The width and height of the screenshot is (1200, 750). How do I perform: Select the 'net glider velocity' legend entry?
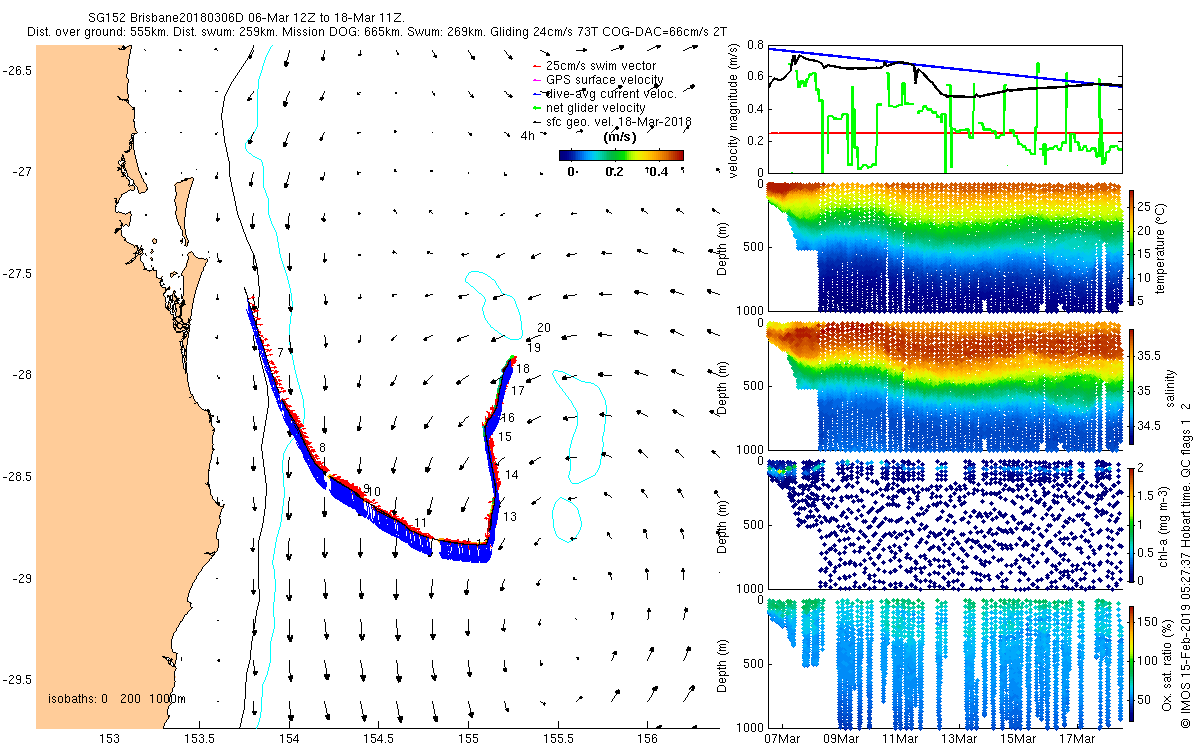point(589,107)
